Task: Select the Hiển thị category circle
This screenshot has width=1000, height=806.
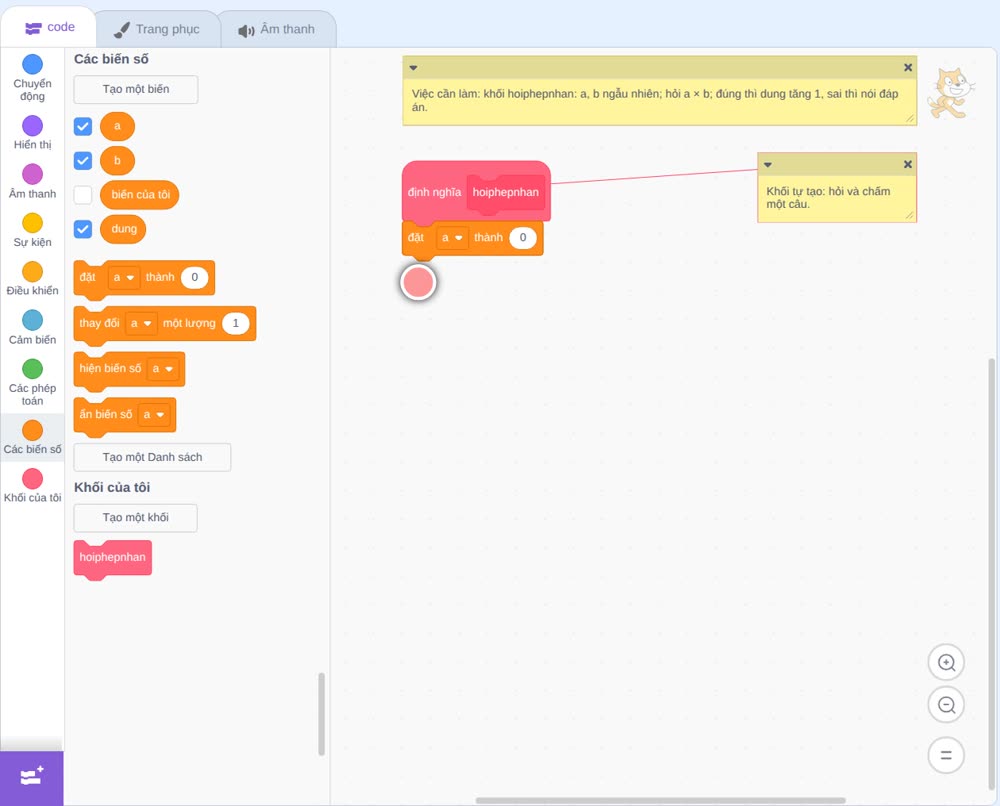Action: click(x=33, y=126)
